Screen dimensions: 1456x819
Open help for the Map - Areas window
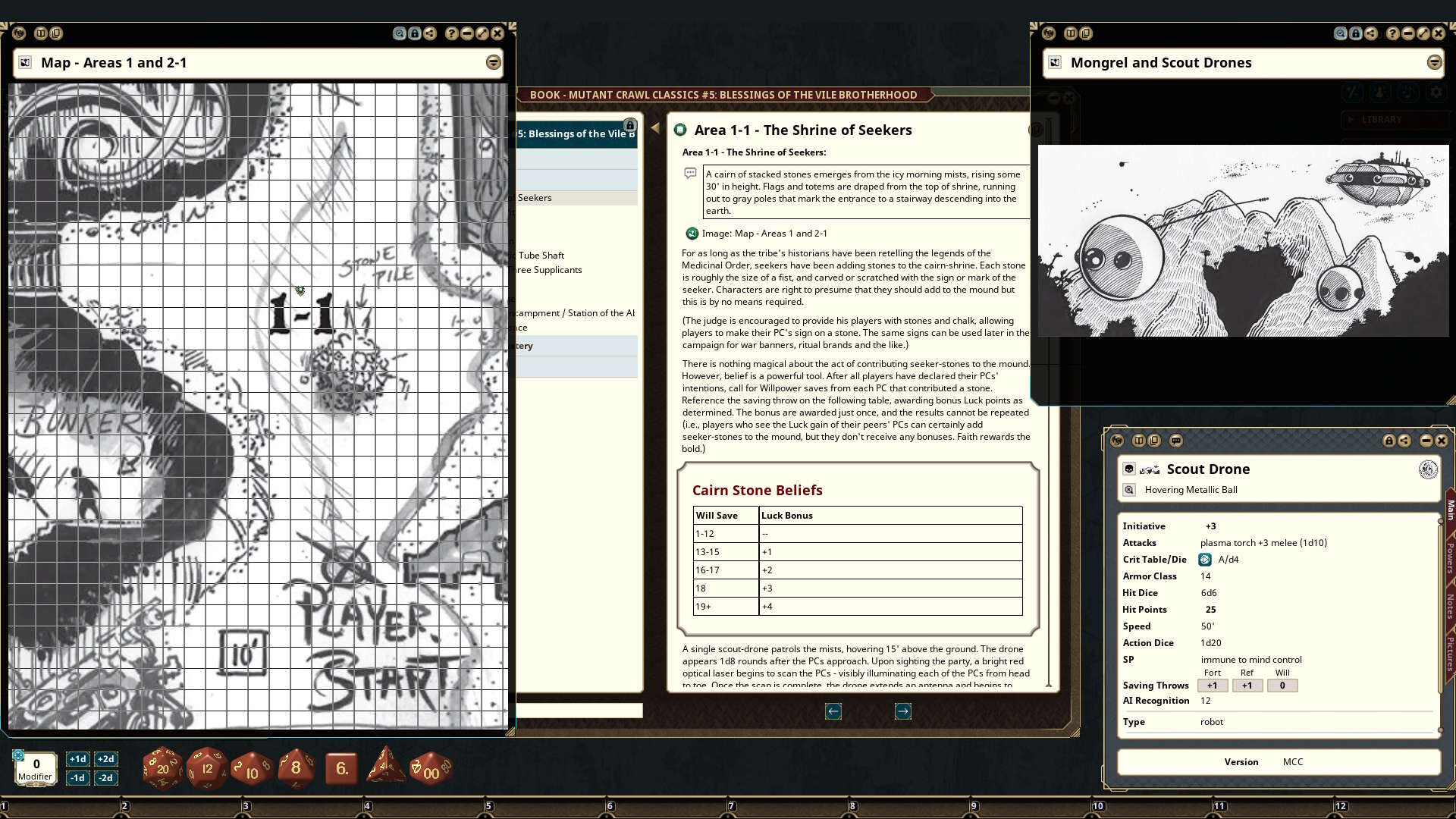452,33
